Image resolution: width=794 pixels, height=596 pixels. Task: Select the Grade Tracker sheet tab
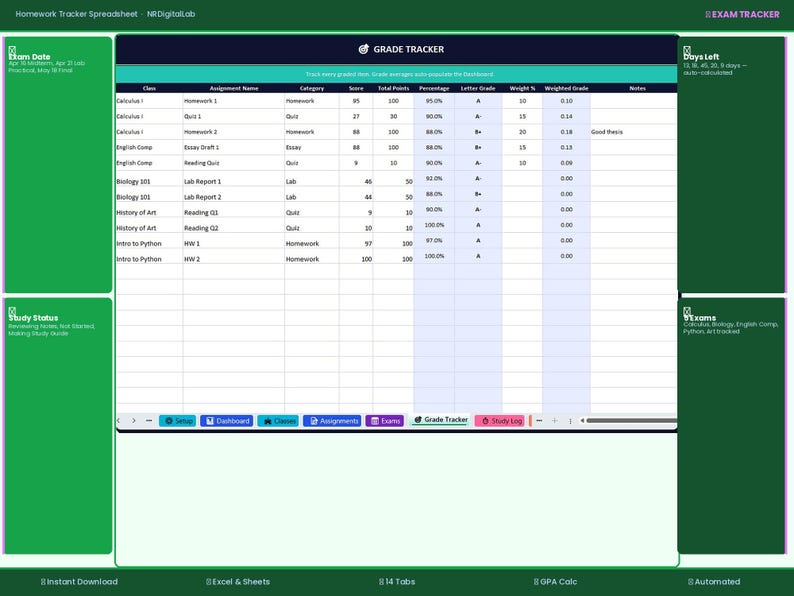440,420
